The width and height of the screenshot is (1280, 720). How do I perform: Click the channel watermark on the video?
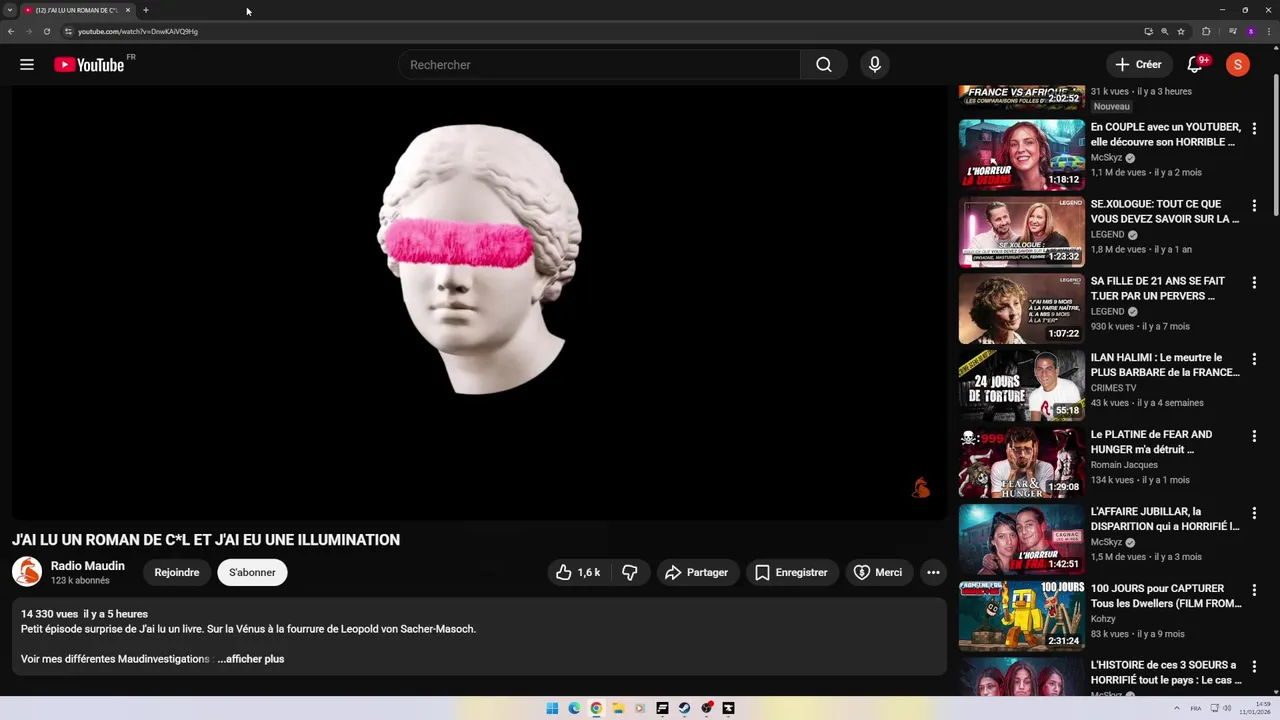921,488
